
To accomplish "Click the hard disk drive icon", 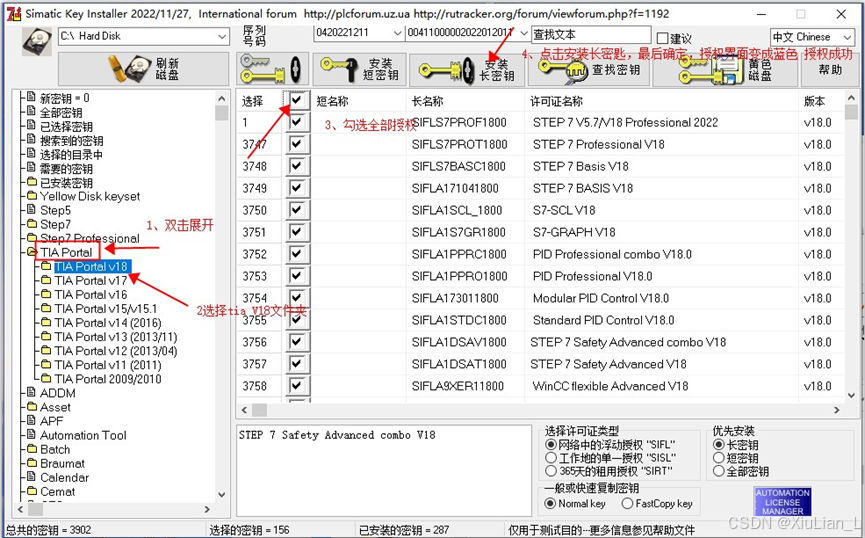I will point(37,41).
